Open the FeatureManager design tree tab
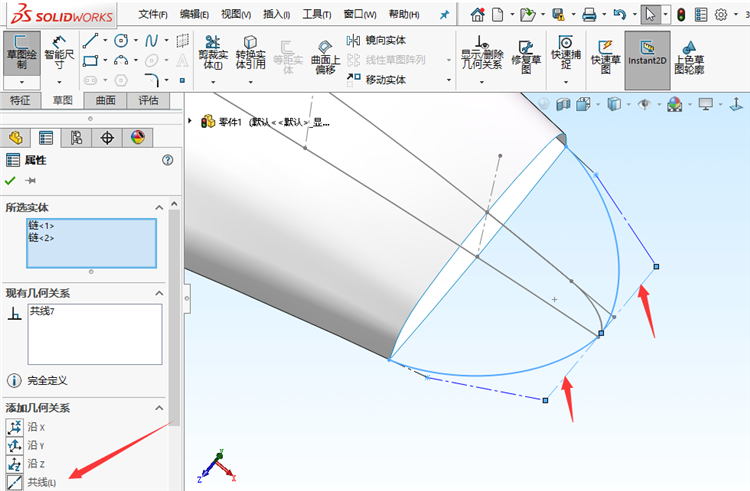Screen dimensions: 750x491 [15, 138]
